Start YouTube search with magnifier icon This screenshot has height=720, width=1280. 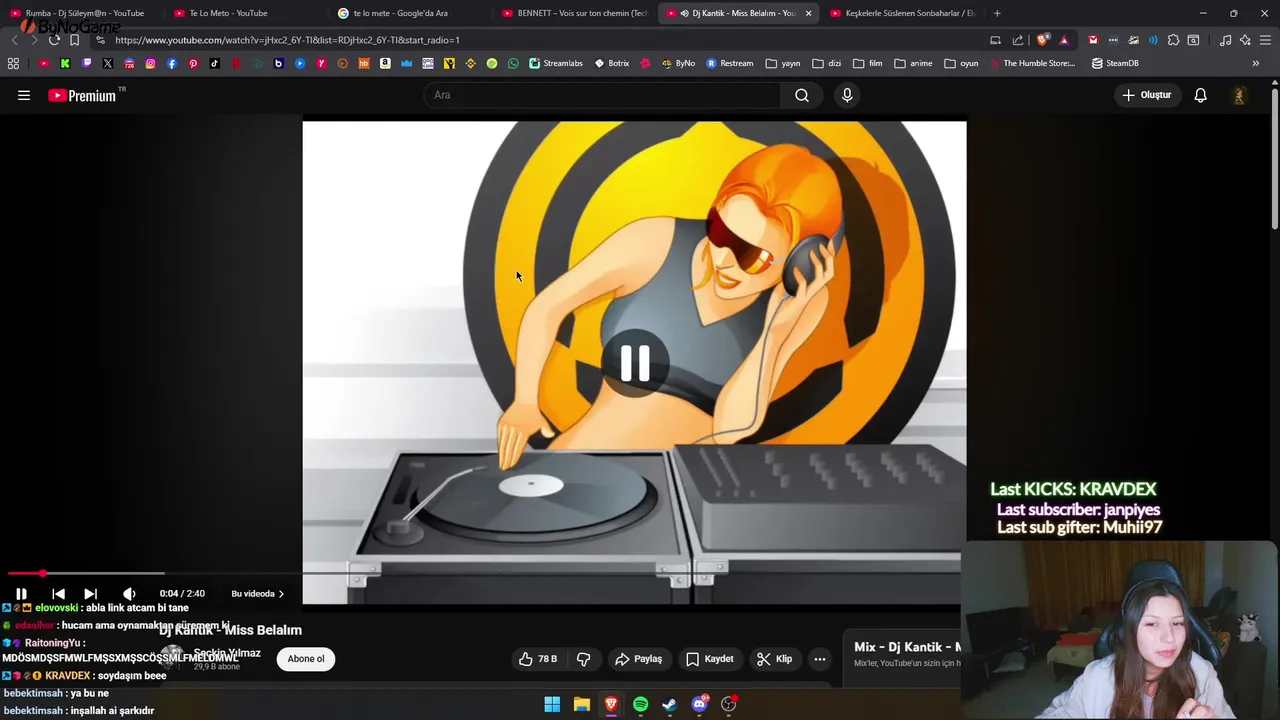click(802, 95)
